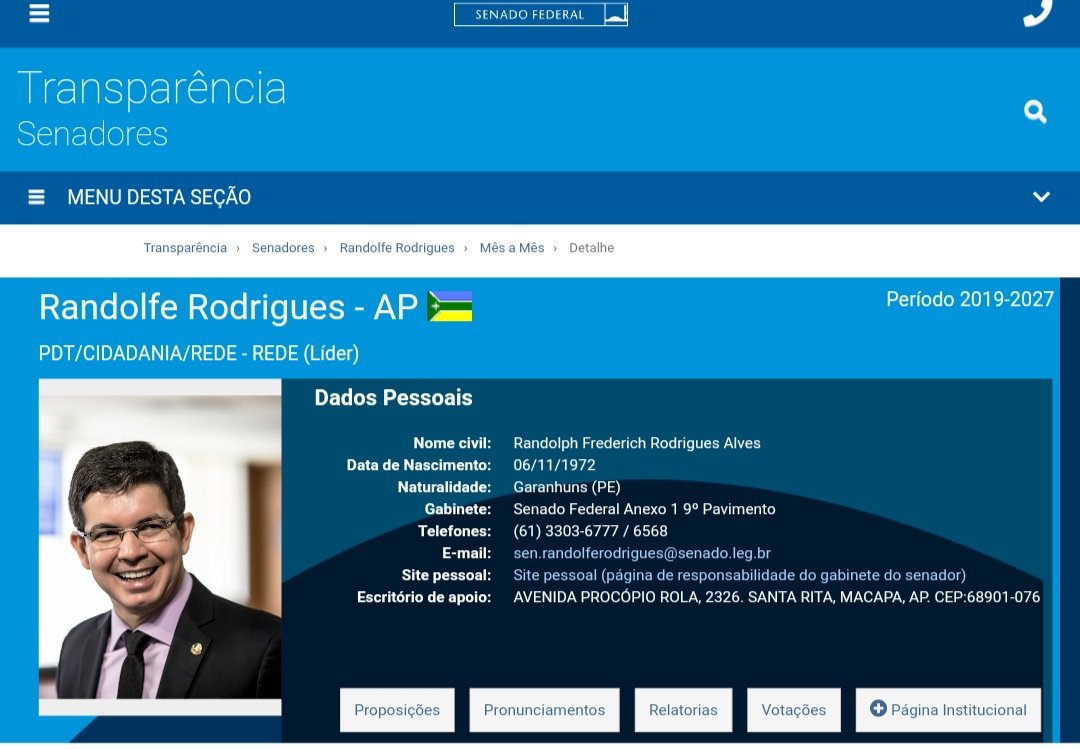Open the MENU DESTA SEÇÃO label

click(x=159, y=197)
